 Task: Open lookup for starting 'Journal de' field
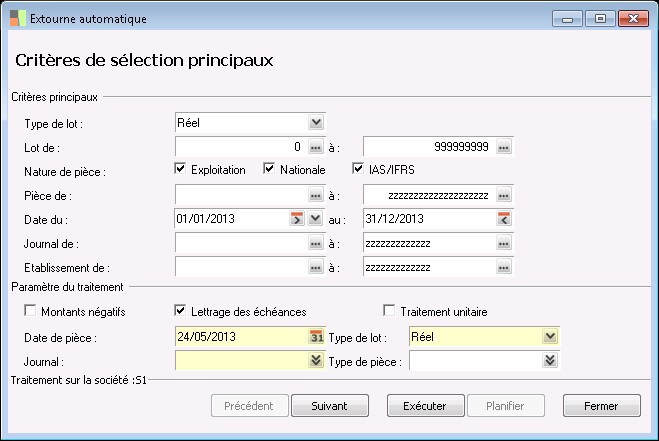[316, 243]
